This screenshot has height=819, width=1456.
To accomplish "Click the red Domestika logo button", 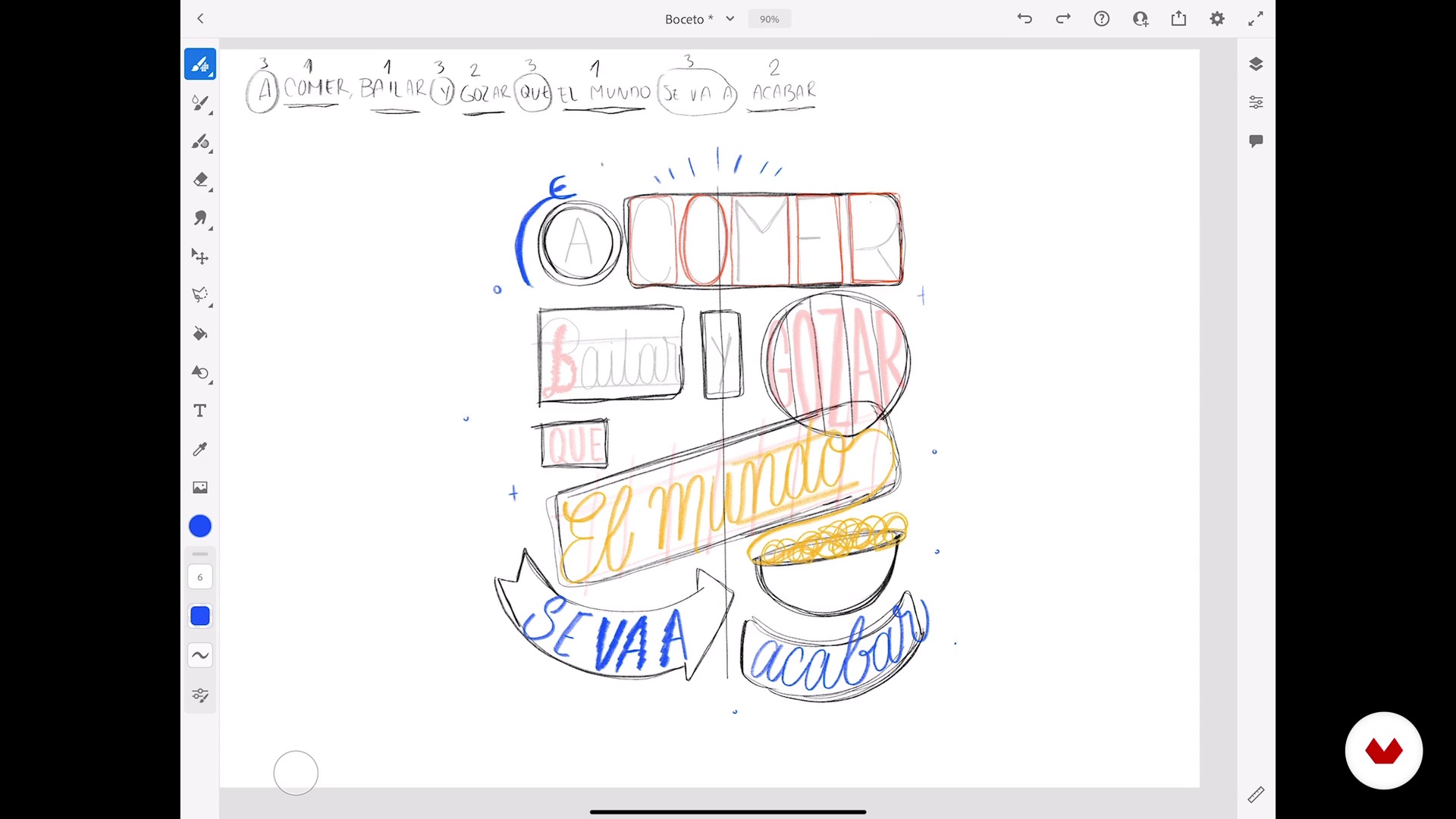I will pos(1384,751).
